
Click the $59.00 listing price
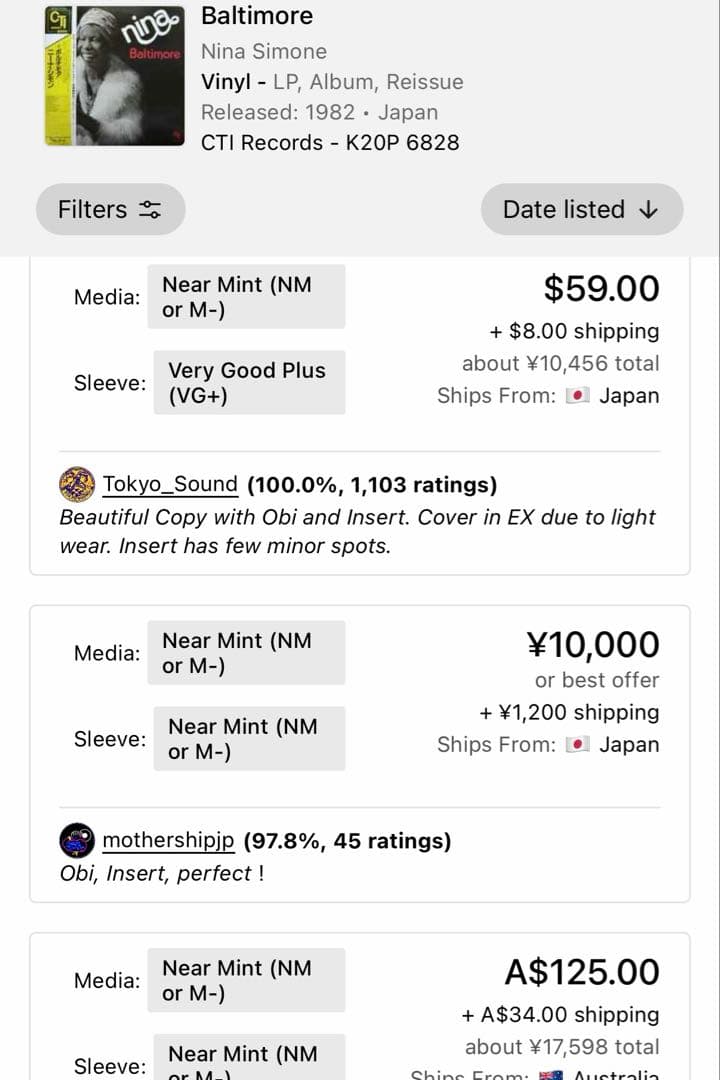(601, 288)
